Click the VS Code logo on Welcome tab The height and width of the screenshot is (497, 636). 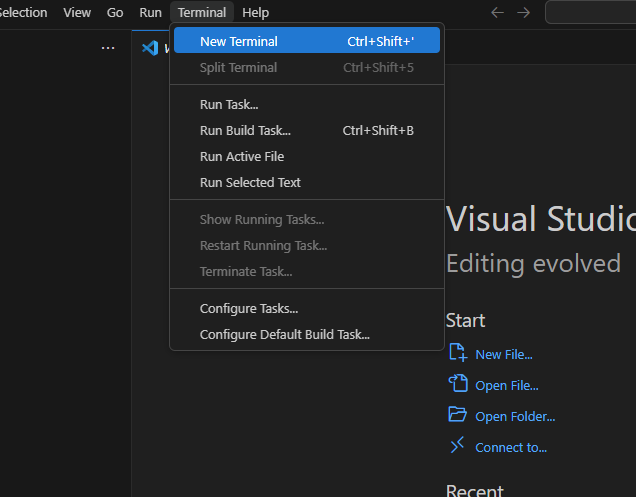[x=150, y=48]
